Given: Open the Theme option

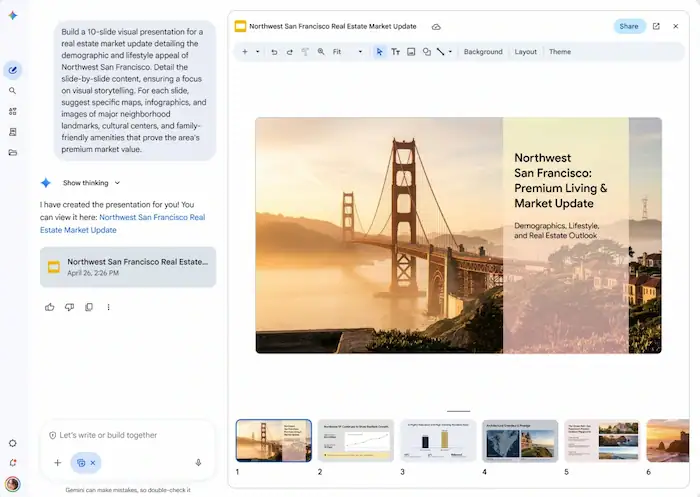Looking at the screenshot, I should (x=560, y=52).
